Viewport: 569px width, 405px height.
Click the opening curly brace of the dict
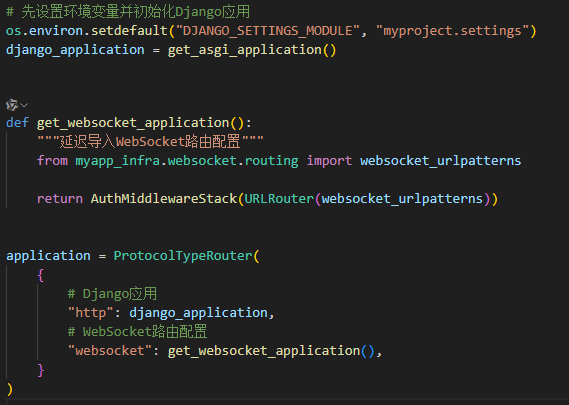40,275
